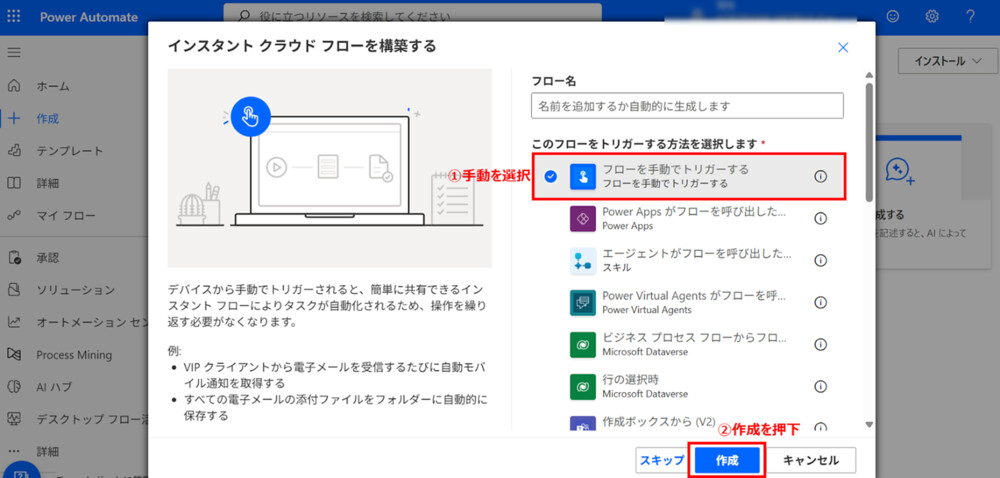The height and width of the screenshot is (478, 1000).
Task: Click the ホーム home icon
Action: click(x=14, y=86)
